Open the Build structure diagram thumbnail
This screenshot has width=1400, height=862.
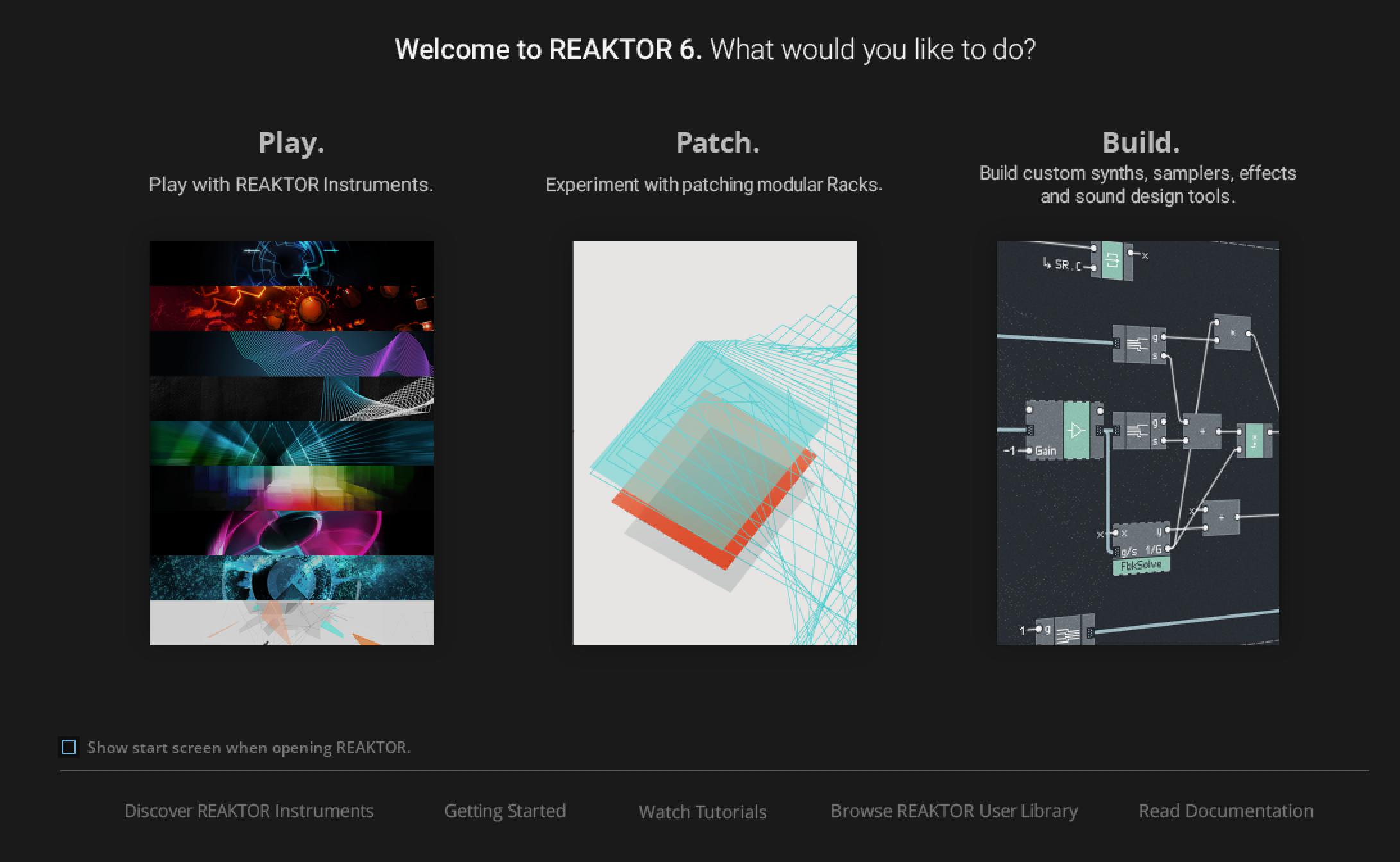point(1138,443)
